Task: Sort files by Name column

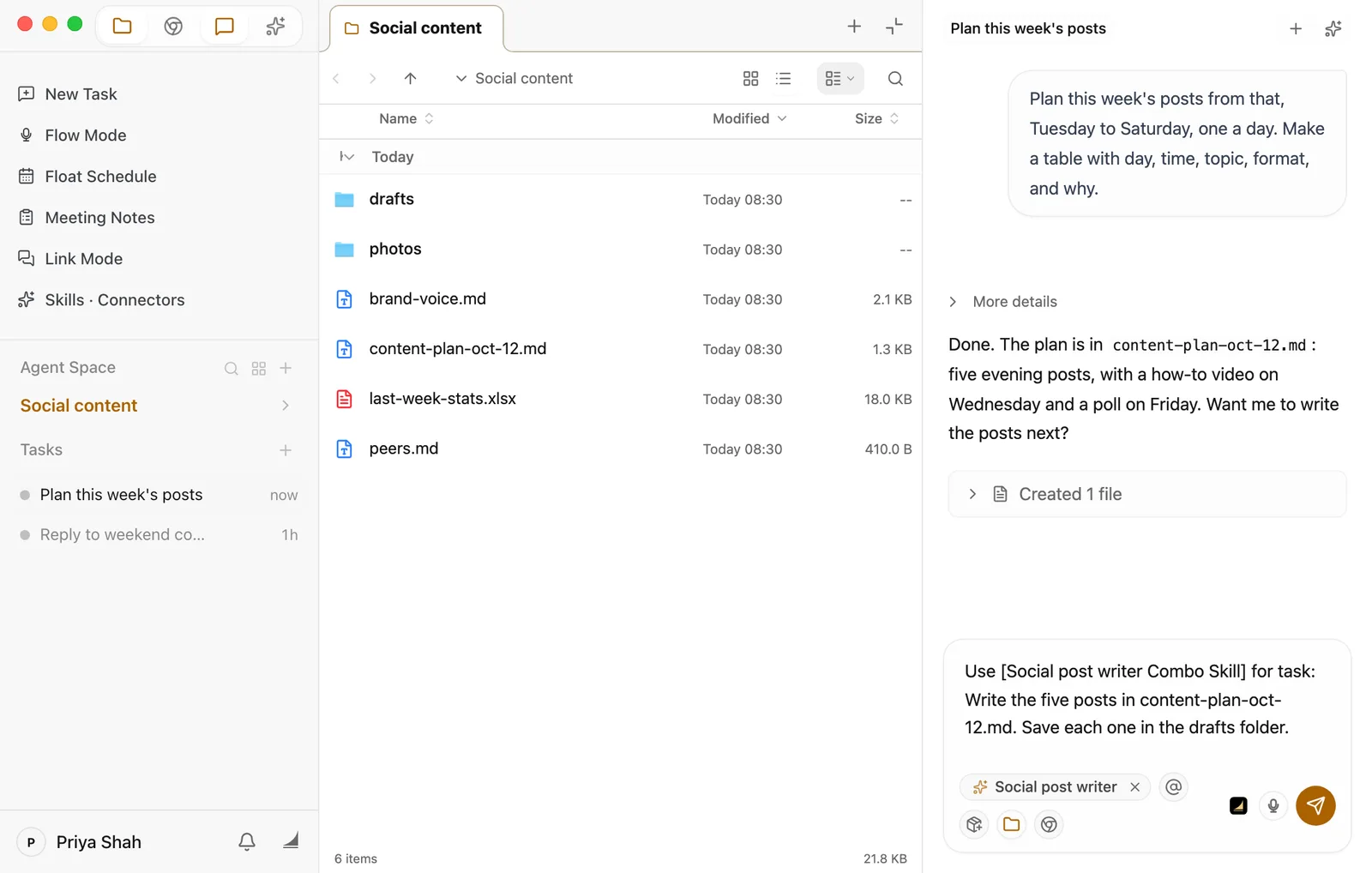Action: (x=406, y=119)
